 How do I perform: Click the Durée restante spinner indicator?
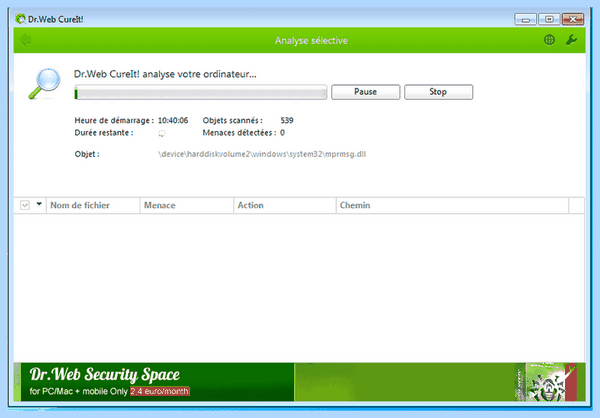(x=161, y=133)
